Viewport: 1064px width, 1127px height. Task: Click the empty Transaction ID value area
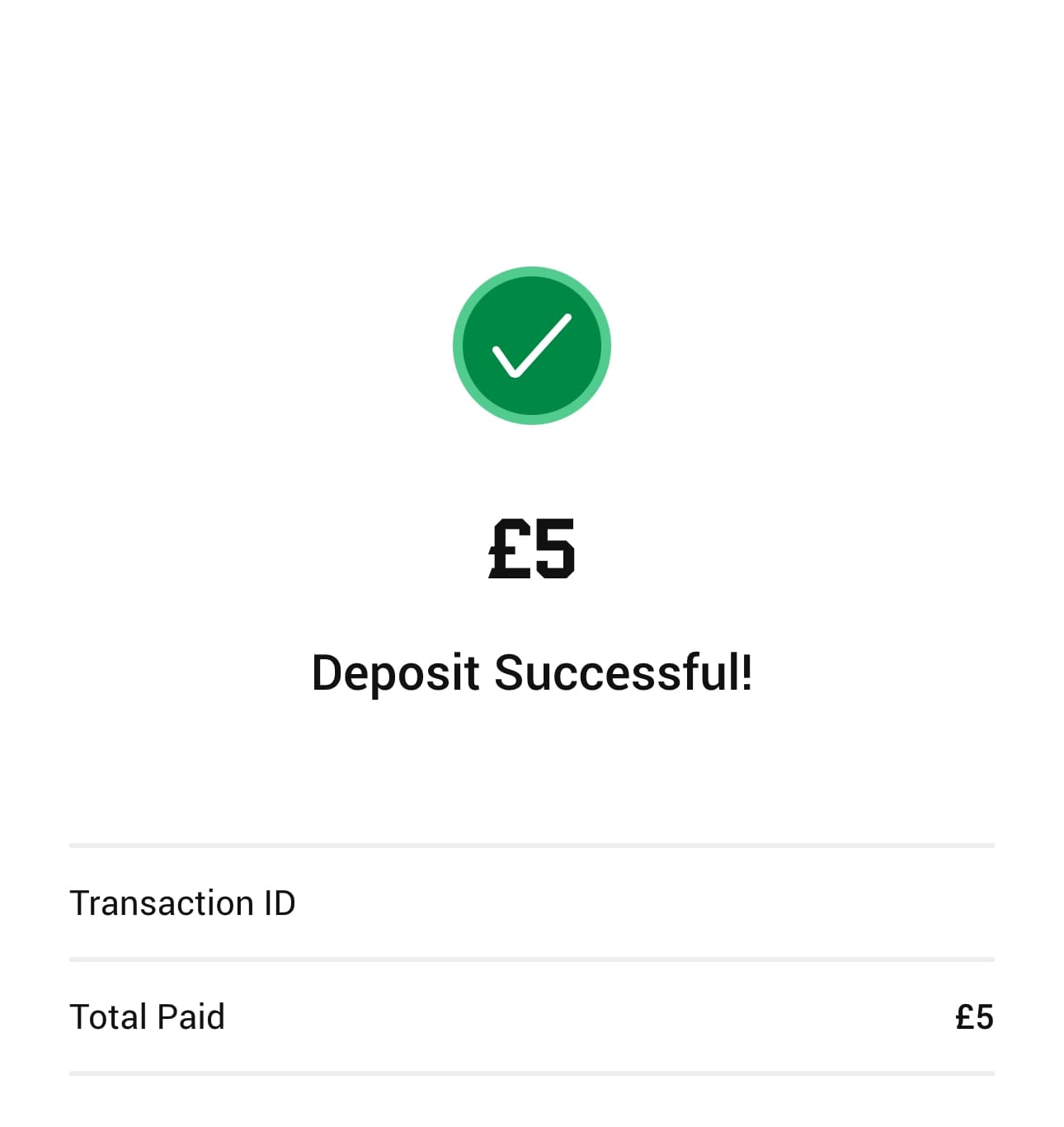coord(907,903)
